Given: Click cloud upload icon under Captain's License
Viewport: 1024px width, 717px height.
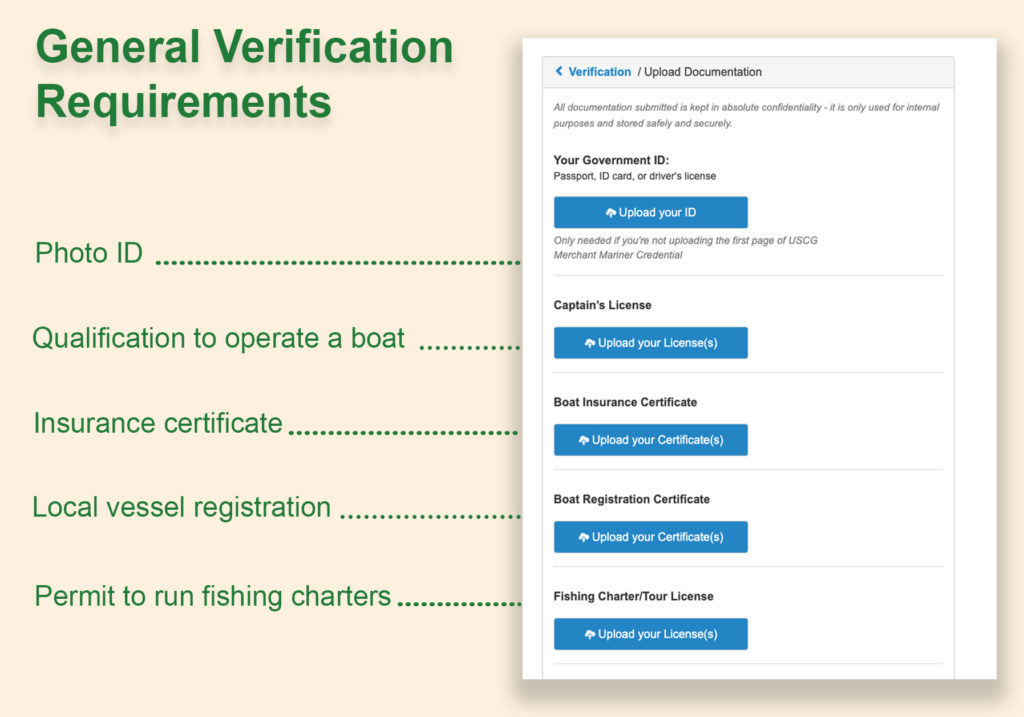Looking at the screenshot, I should pos(590,343).
